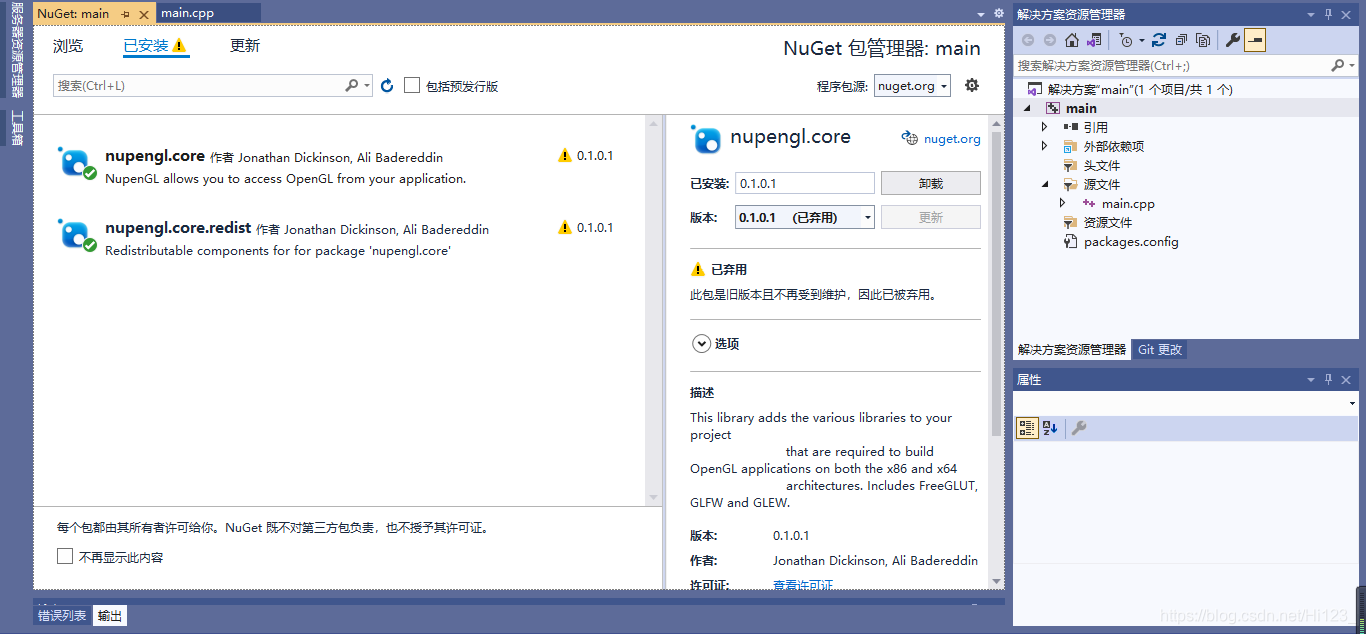Click the Alphabetical sort icon in Properties panel
The image size is (1366, 634).
tap(1050, 428)
